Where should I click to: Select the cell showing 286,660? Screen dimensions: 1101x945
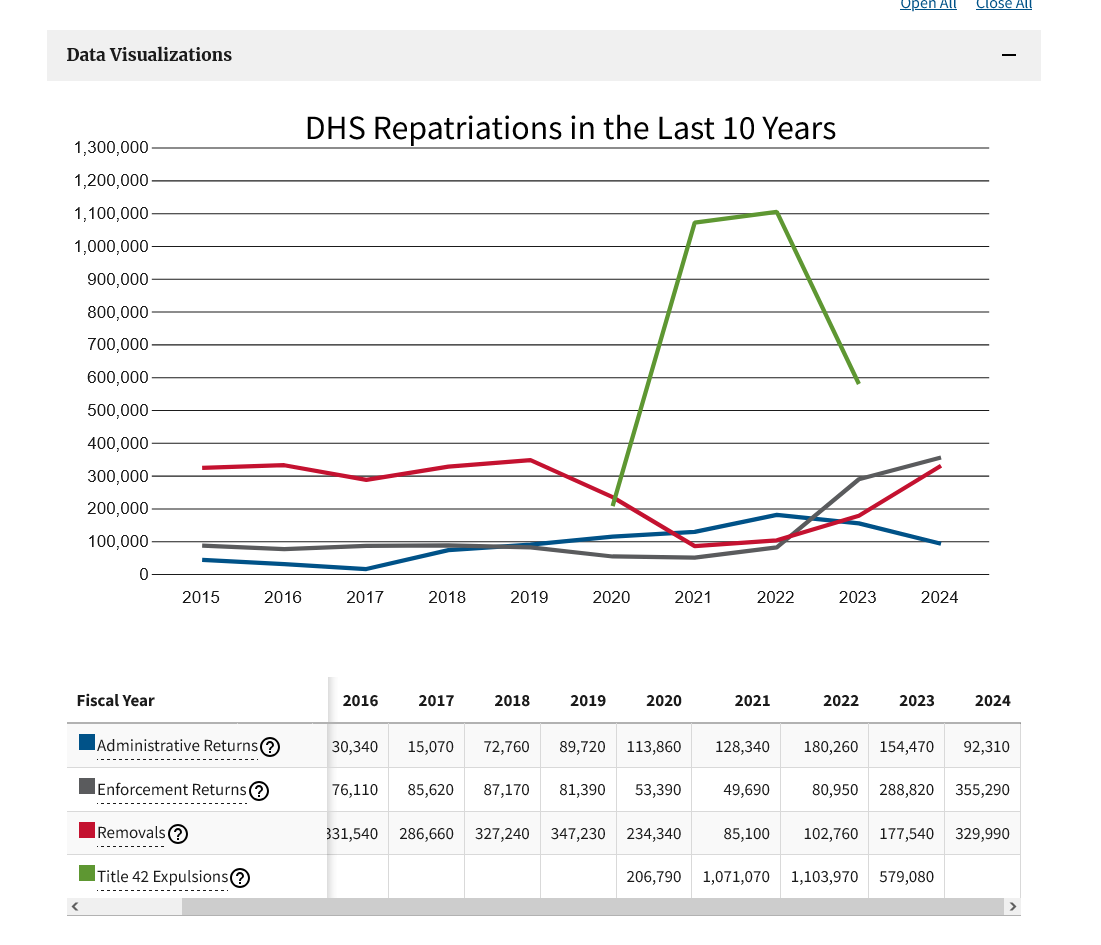[426, 833]
